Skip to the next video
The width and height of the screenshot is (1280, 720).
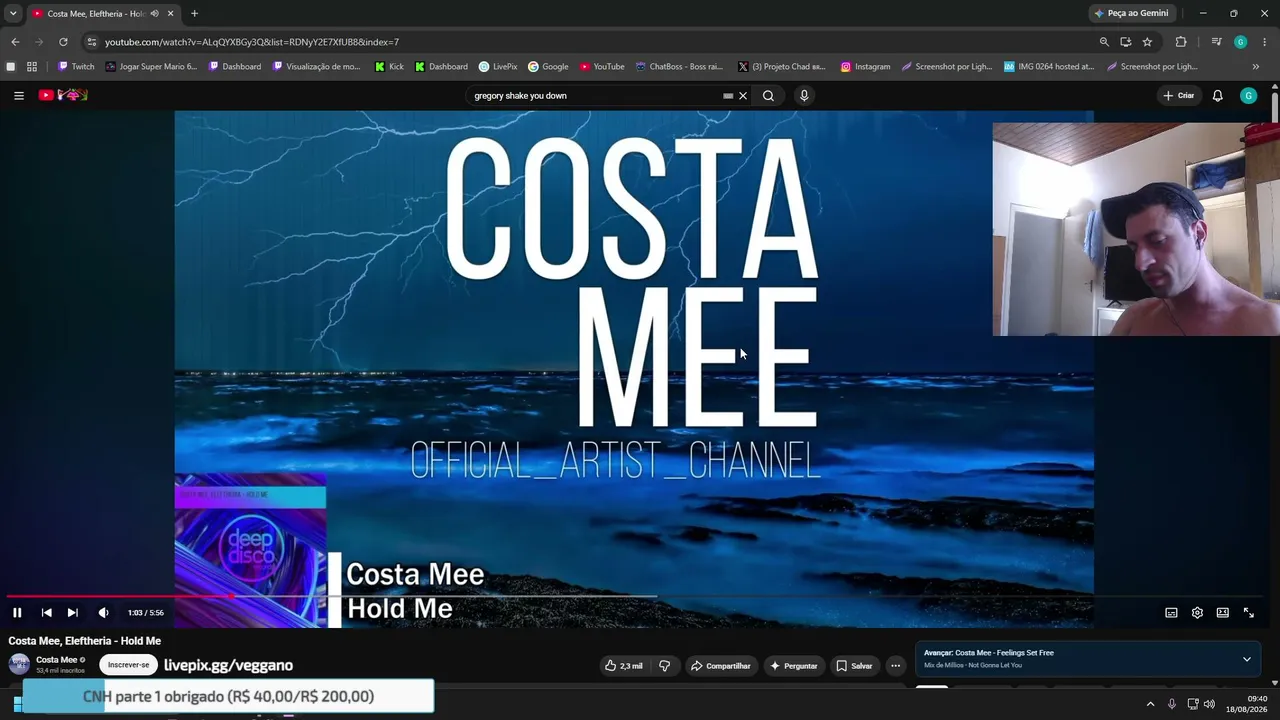coord(72,612)
